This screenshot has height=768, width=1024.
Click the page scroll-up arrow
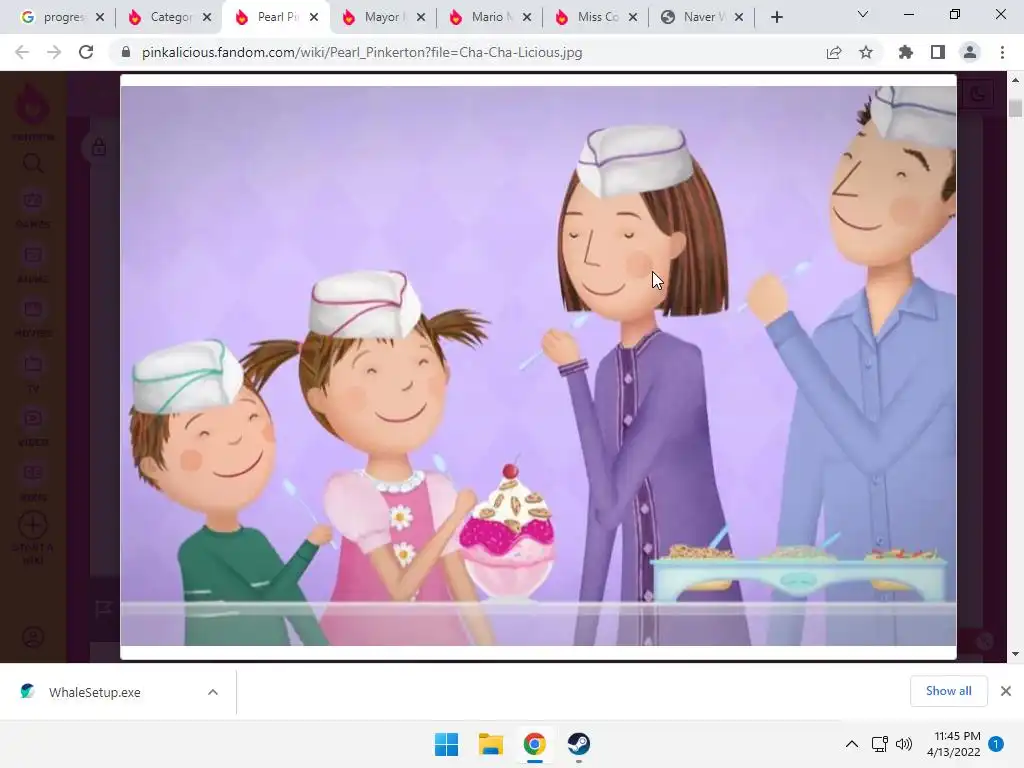[1015, 80]
